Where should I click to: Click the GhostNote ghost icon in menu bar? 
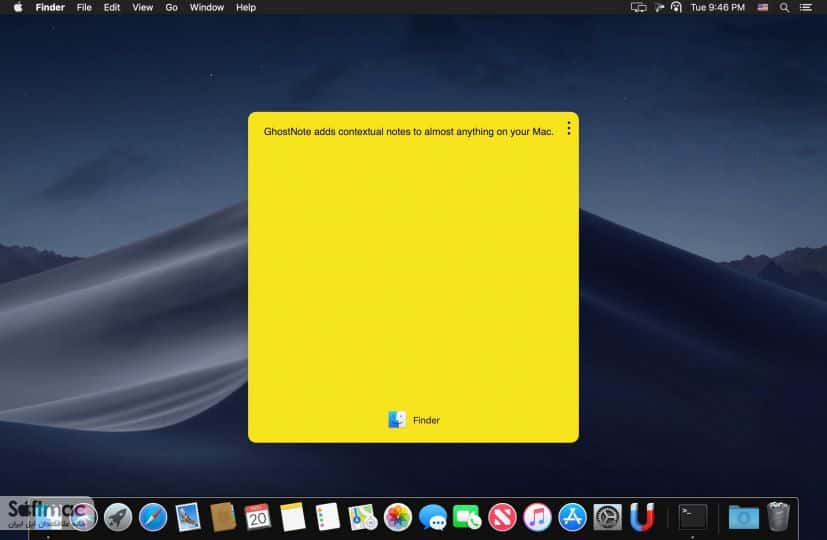pyautogui.click(x=676, y=7)
